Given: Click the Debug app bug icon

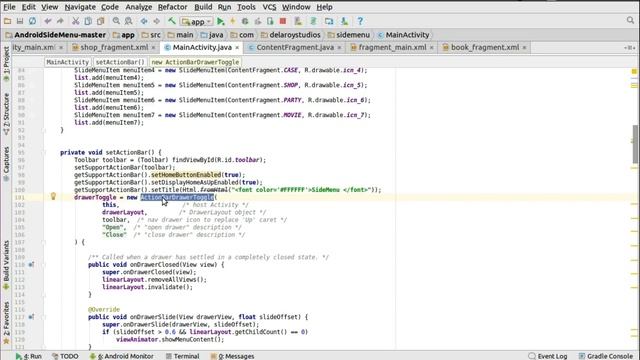Looking at the screenshot, I should click(x=245, y=21).
